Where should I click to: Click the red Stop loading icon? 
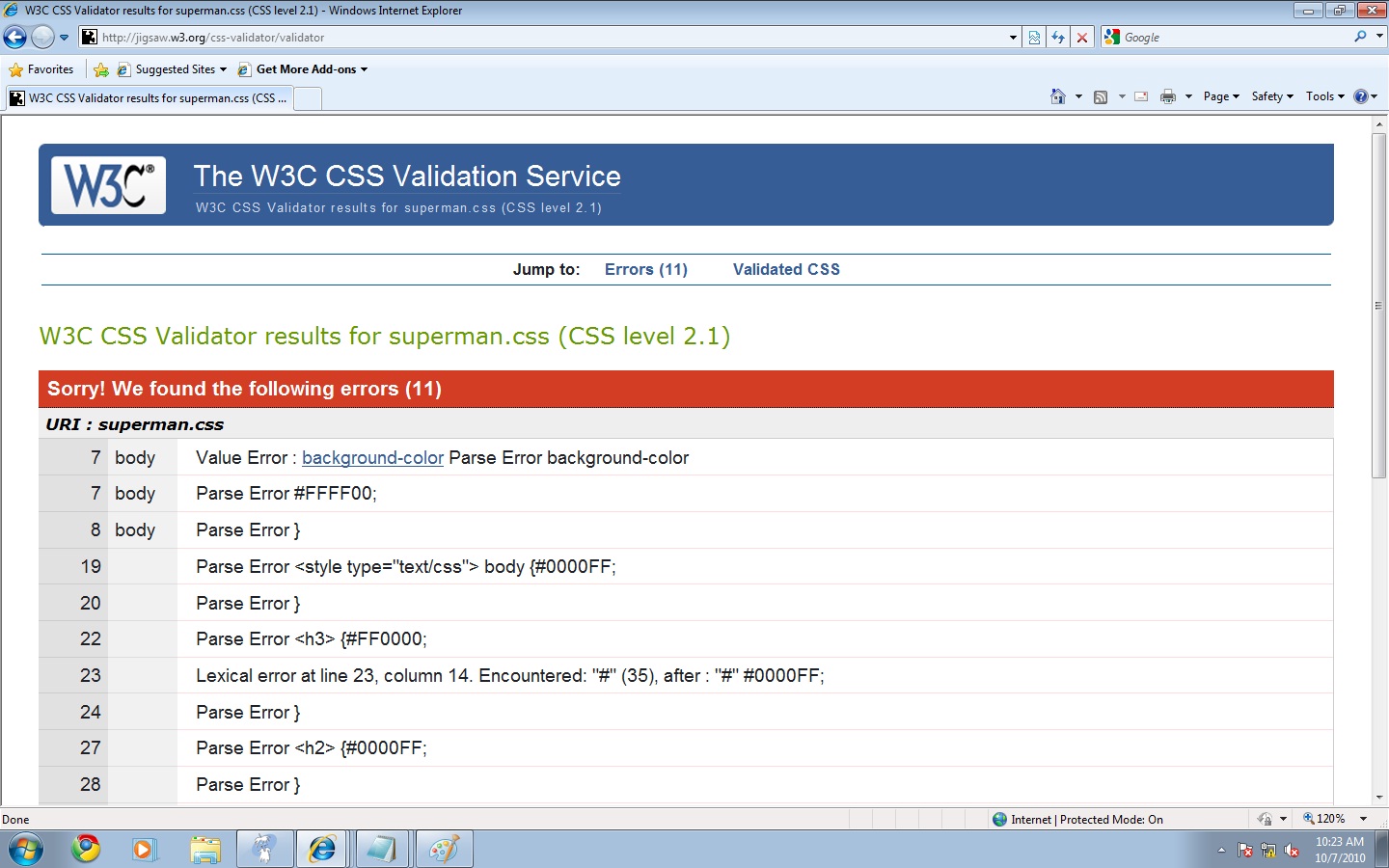pyautogui.click(x=1082, y=38)
